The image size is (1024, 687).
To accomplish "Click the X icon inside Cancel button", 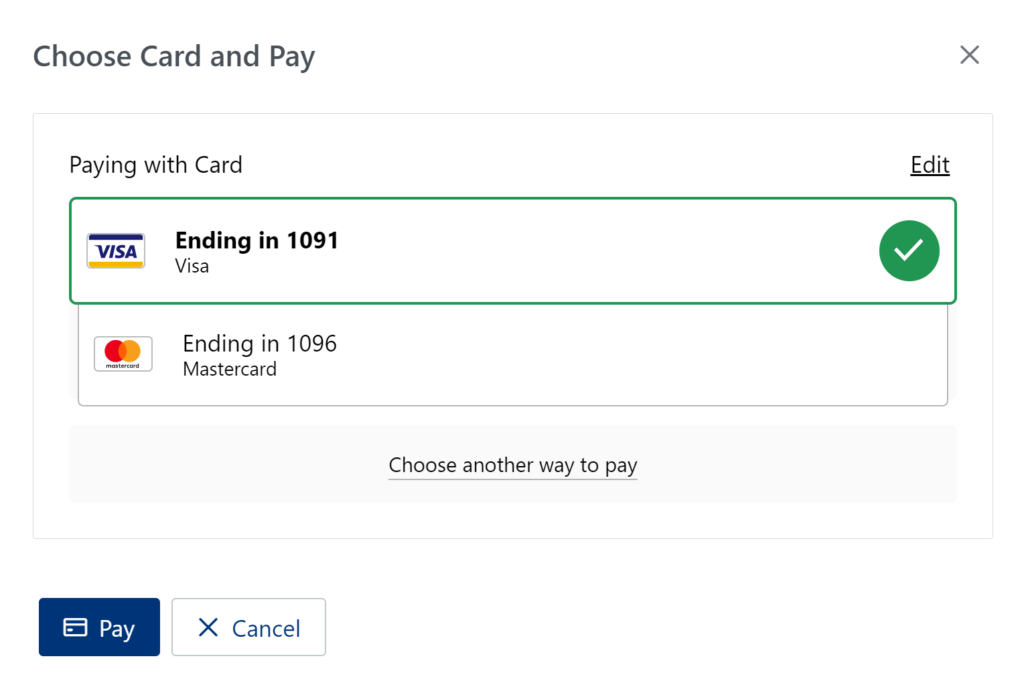I will [x=208, y=628].
